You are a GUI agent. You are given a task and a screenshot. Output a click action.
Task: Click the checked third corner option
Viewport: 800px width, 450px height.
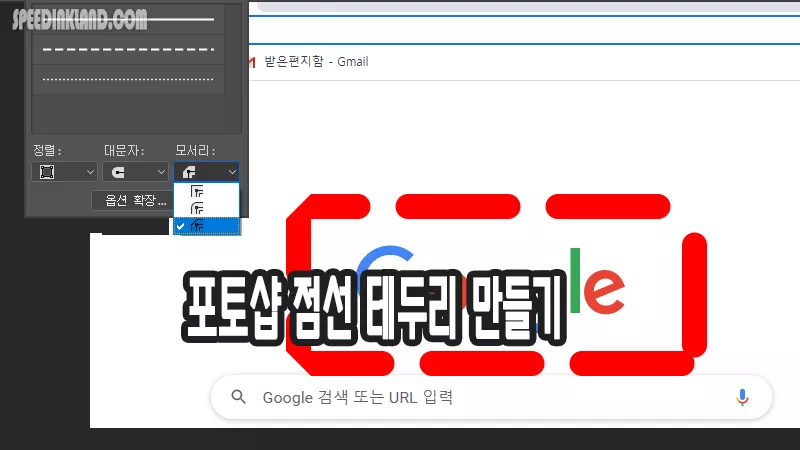point(207,226)
